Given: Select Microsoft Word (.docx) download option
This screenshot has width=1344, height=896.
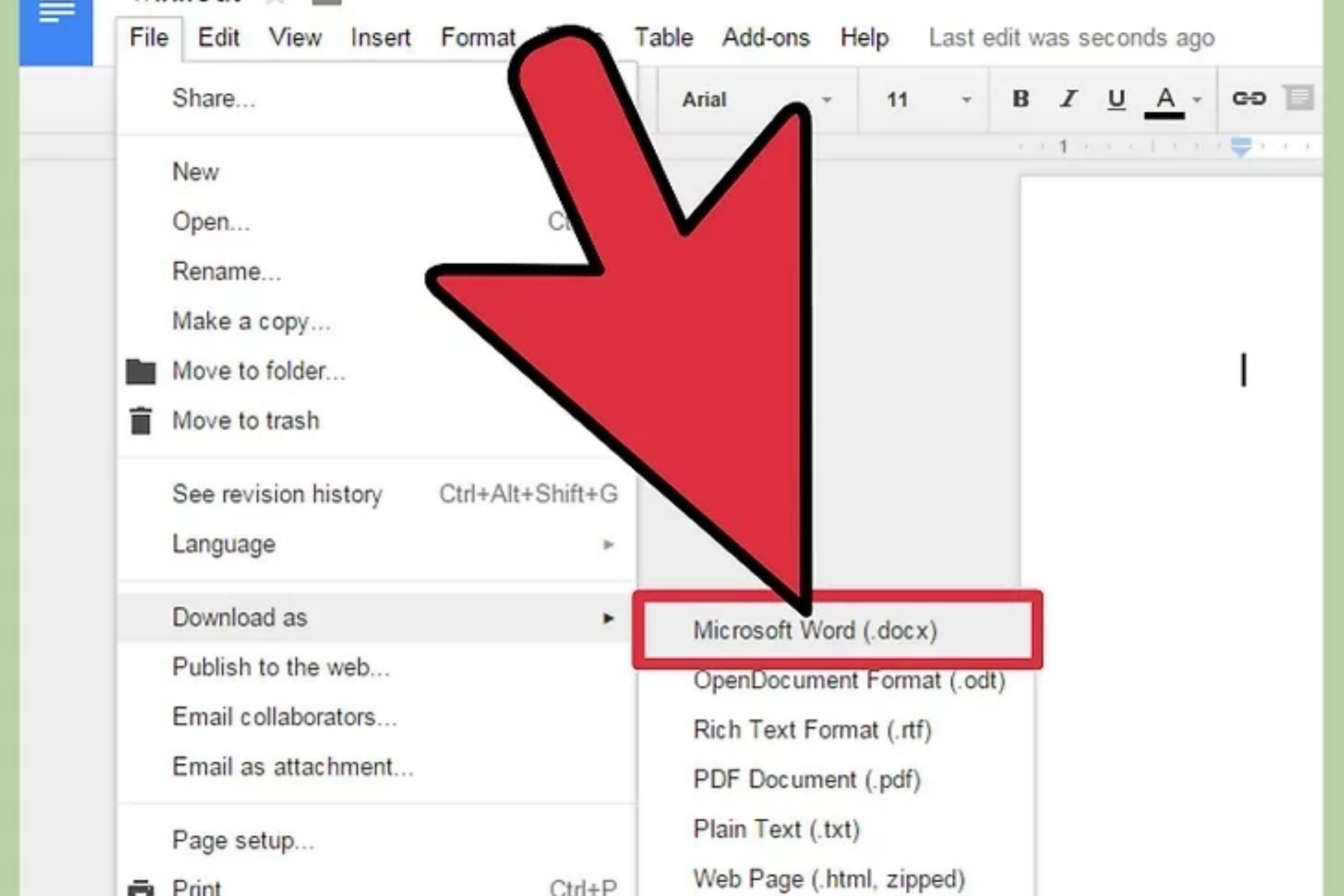Looking at the screenshot, I should pyautogui.click(x=815, y=630).
